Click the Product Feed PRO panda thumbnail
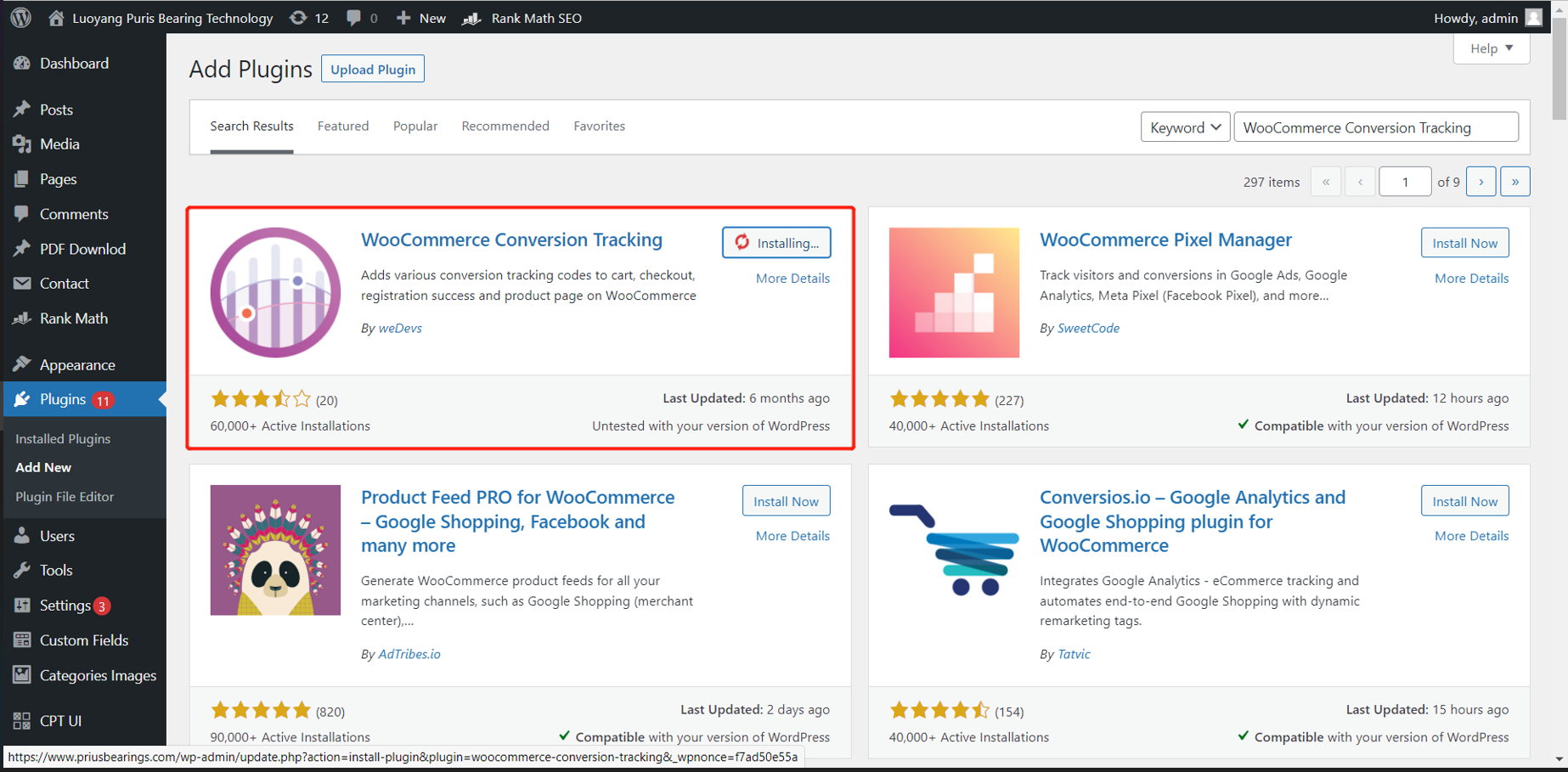The image size is (1568, 772). [x=275, y=550]
